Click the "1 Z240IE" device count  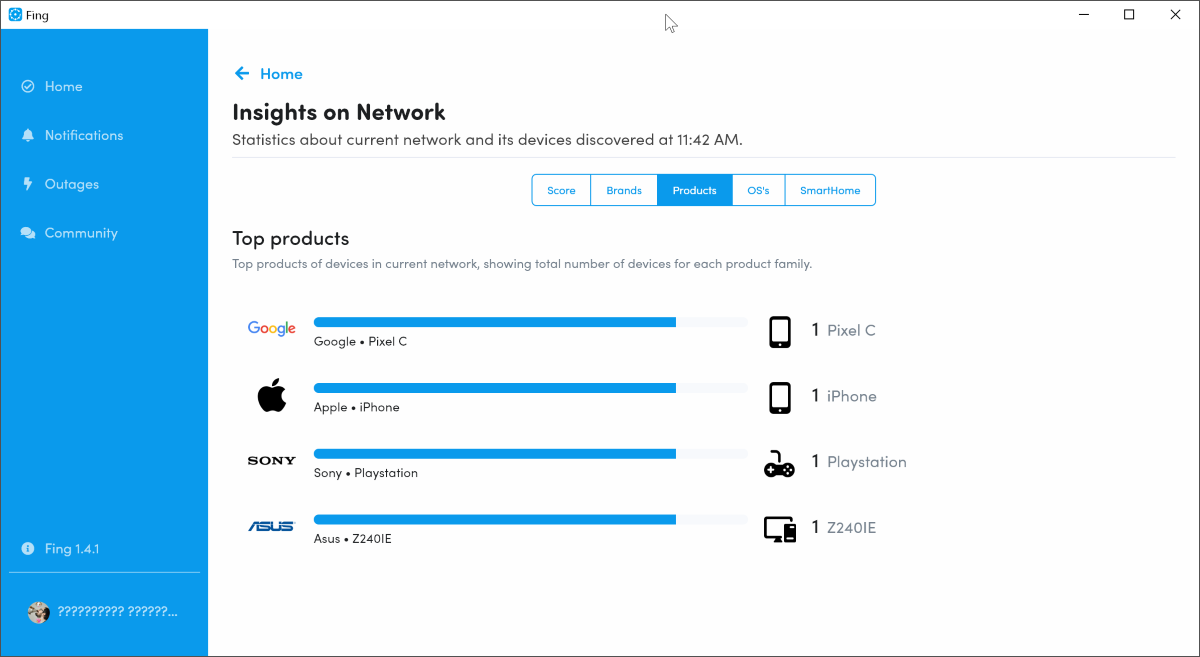click(x=844, y=528)
